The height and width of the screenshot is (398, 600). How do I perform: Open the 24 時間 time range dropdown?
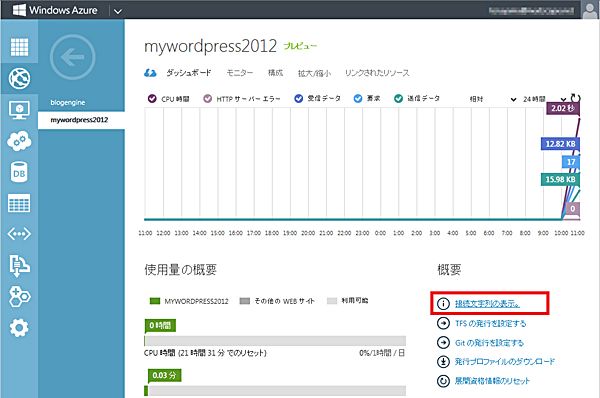(544, 99)
